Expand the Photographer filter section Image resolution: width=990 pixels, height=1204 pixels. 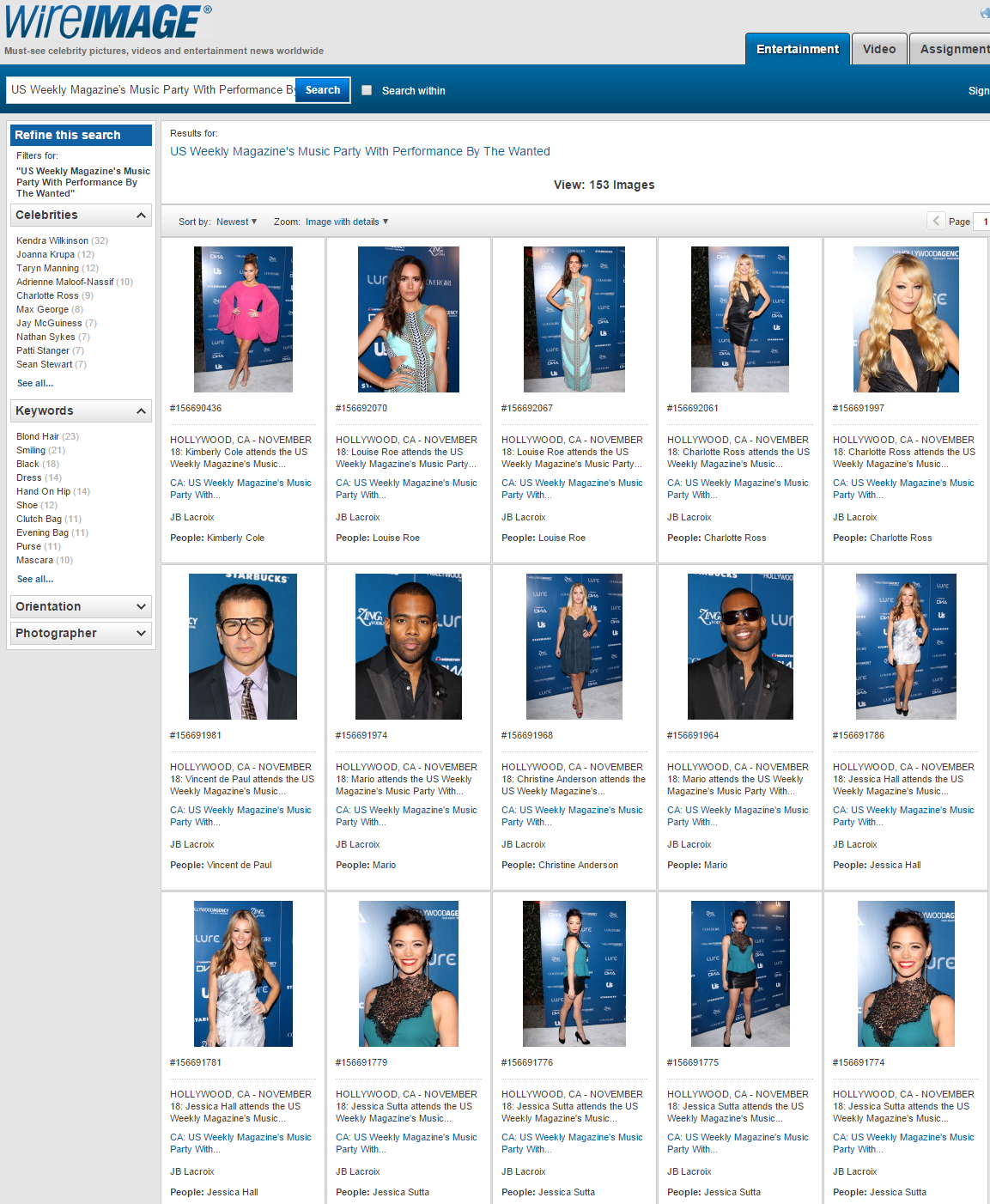(141, 633)
